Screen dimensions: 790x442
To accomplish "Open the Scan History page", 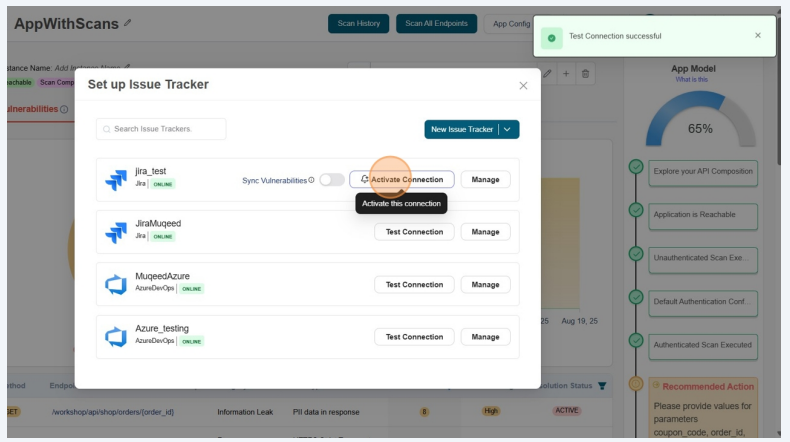I will pyautogui.click(x=358, y=23).
